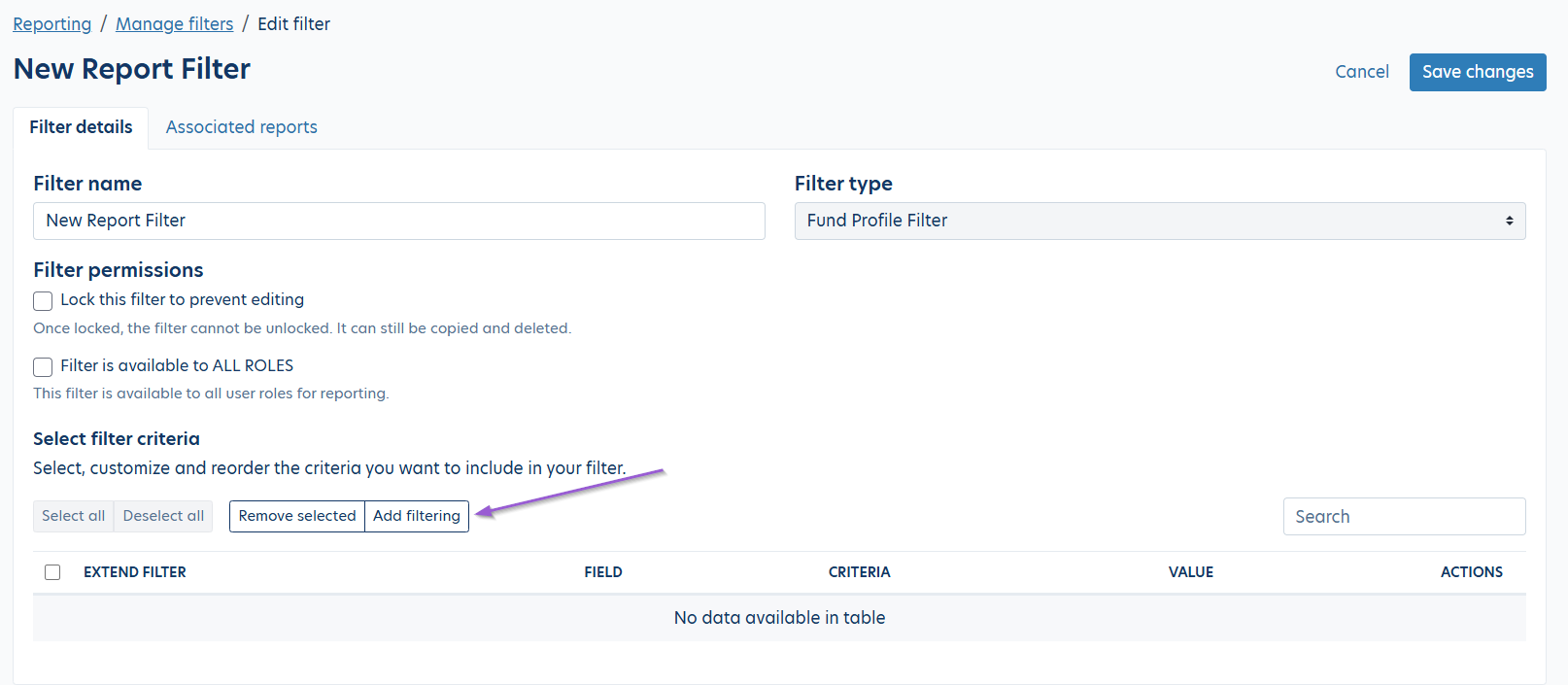Sort by the VALUE column header
The height and width of the screenshot is (685, 1568).
[1190, 572]
